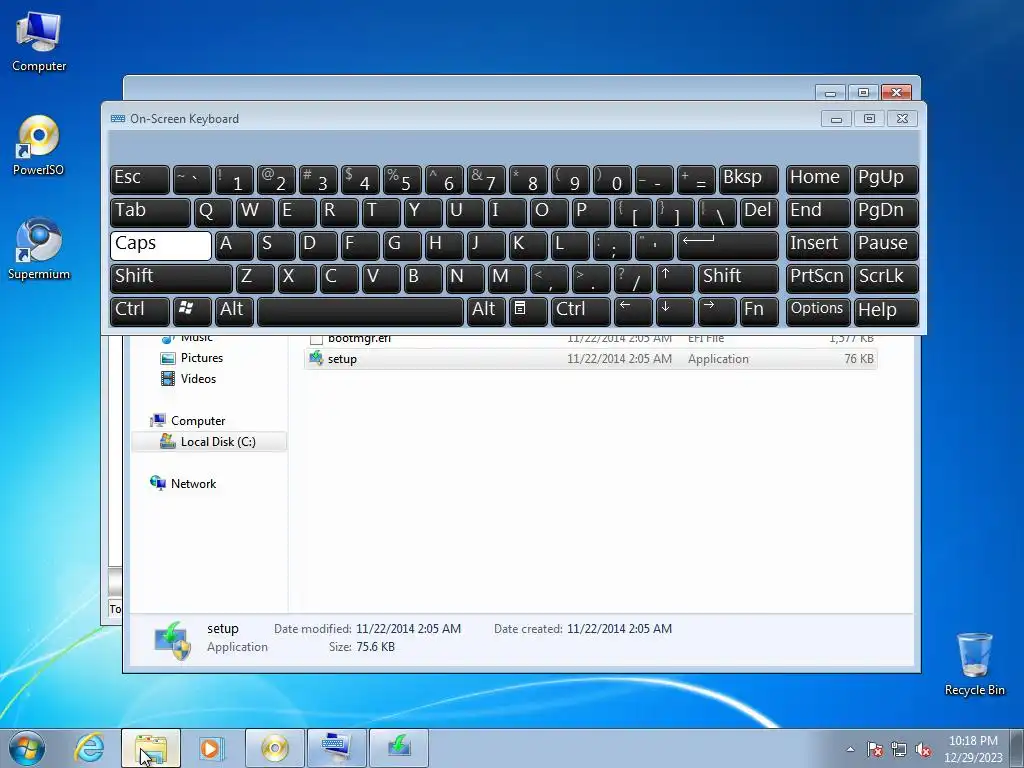Toggle the Fn key

(x=759, y=312)
